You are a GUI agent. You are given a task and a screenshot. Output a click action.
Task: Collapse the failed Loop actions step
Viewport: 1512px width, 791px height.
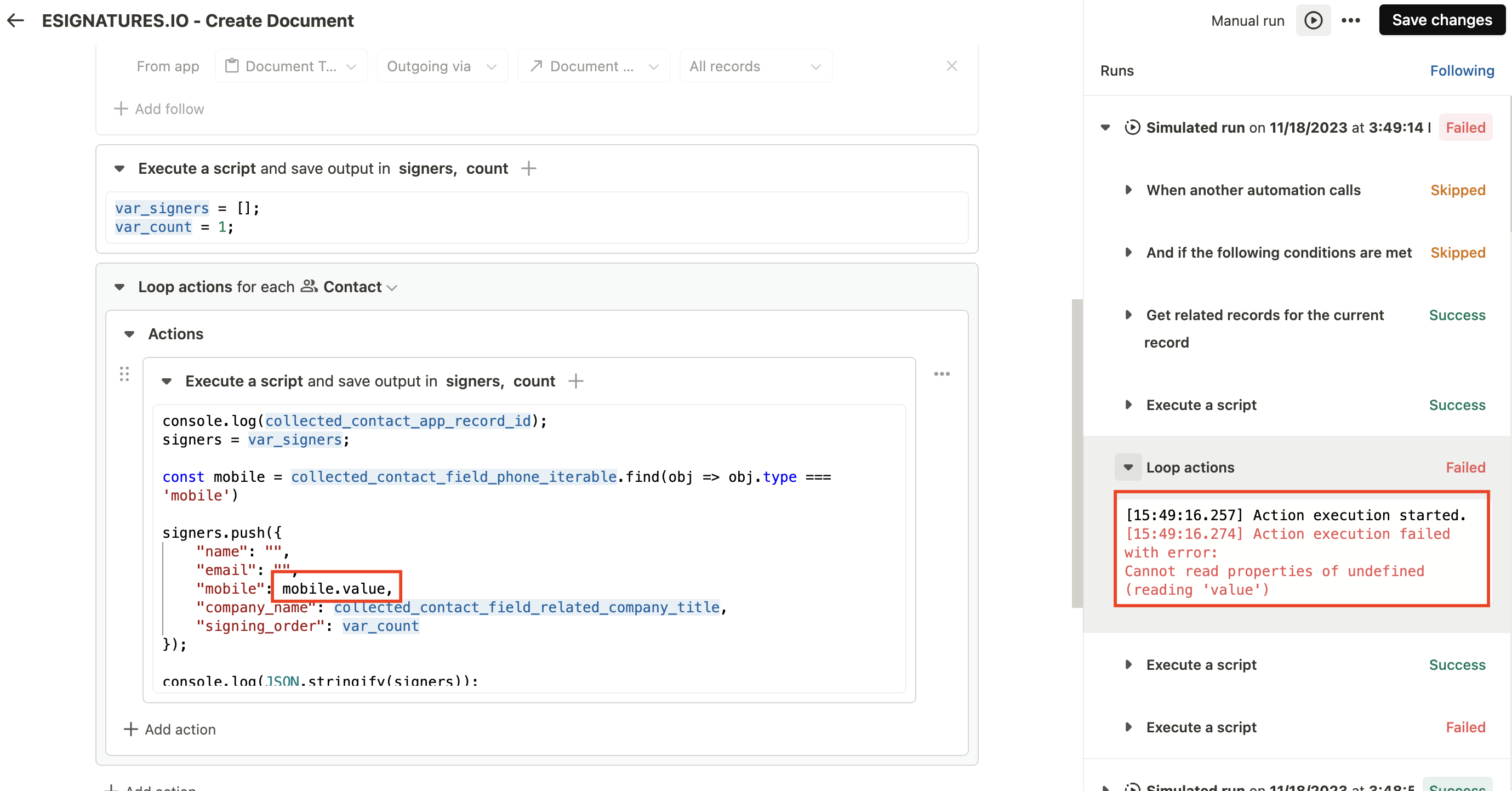pos(1128,468)
